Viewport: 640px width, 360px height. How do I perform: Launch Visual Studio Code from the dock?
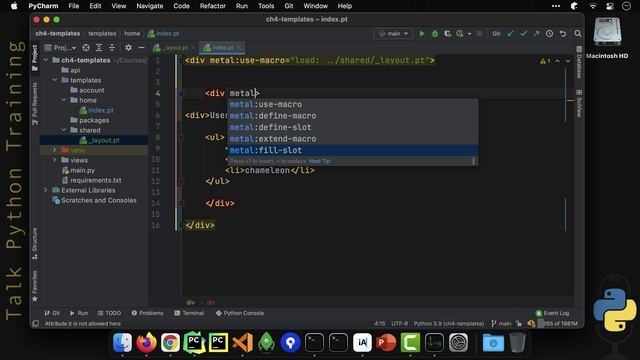pyautogui.click(x=242, y=342)
